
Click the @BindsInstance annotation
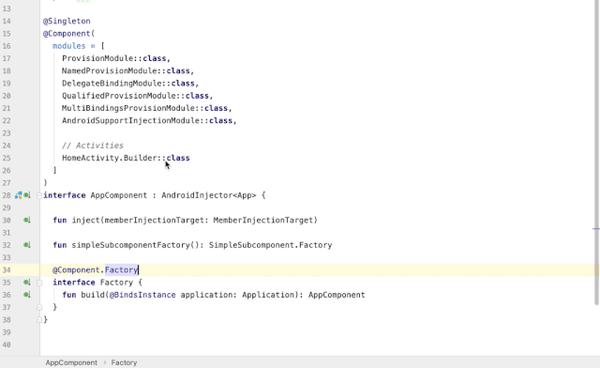(x=142, y=295)
